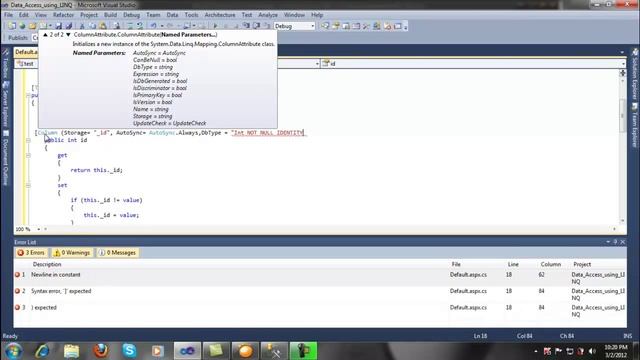Click the Undo arrow icon
Image resolution: width=640 pixels, height=360 pixels.
click(x=153, y=26)
